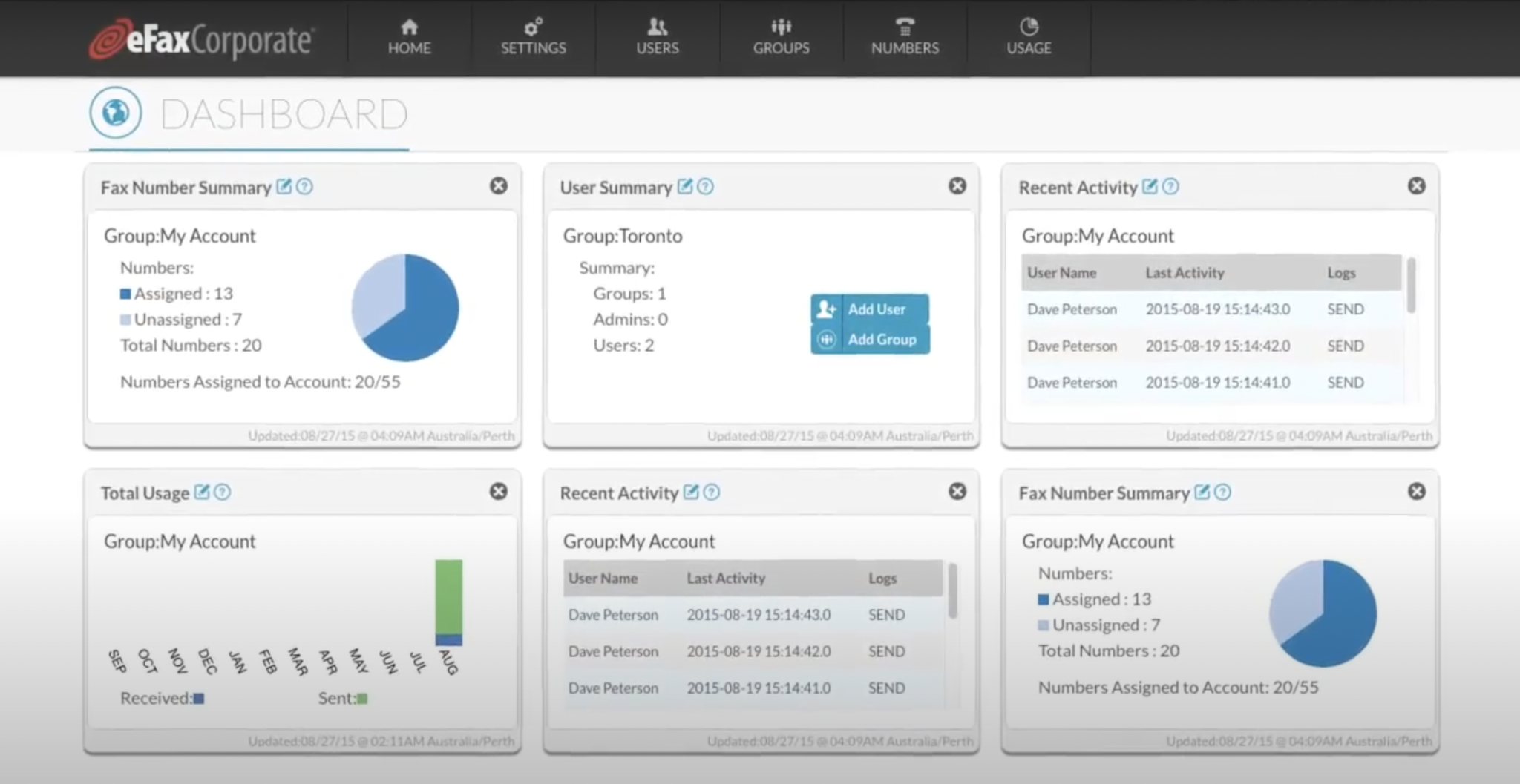
Task: Click the edit icon beside User Summary title
Action: (685, 187)
